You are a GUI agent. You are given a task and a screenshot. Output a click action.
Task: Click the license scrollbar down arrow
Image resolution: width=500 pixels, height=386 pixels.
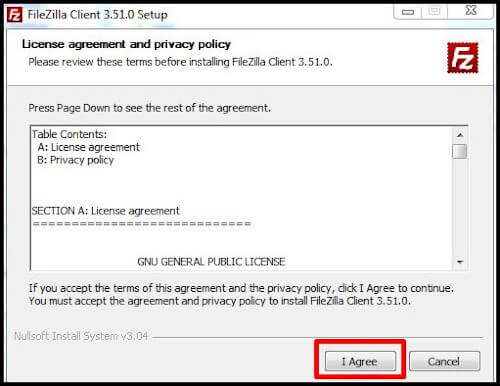[460, 262]
